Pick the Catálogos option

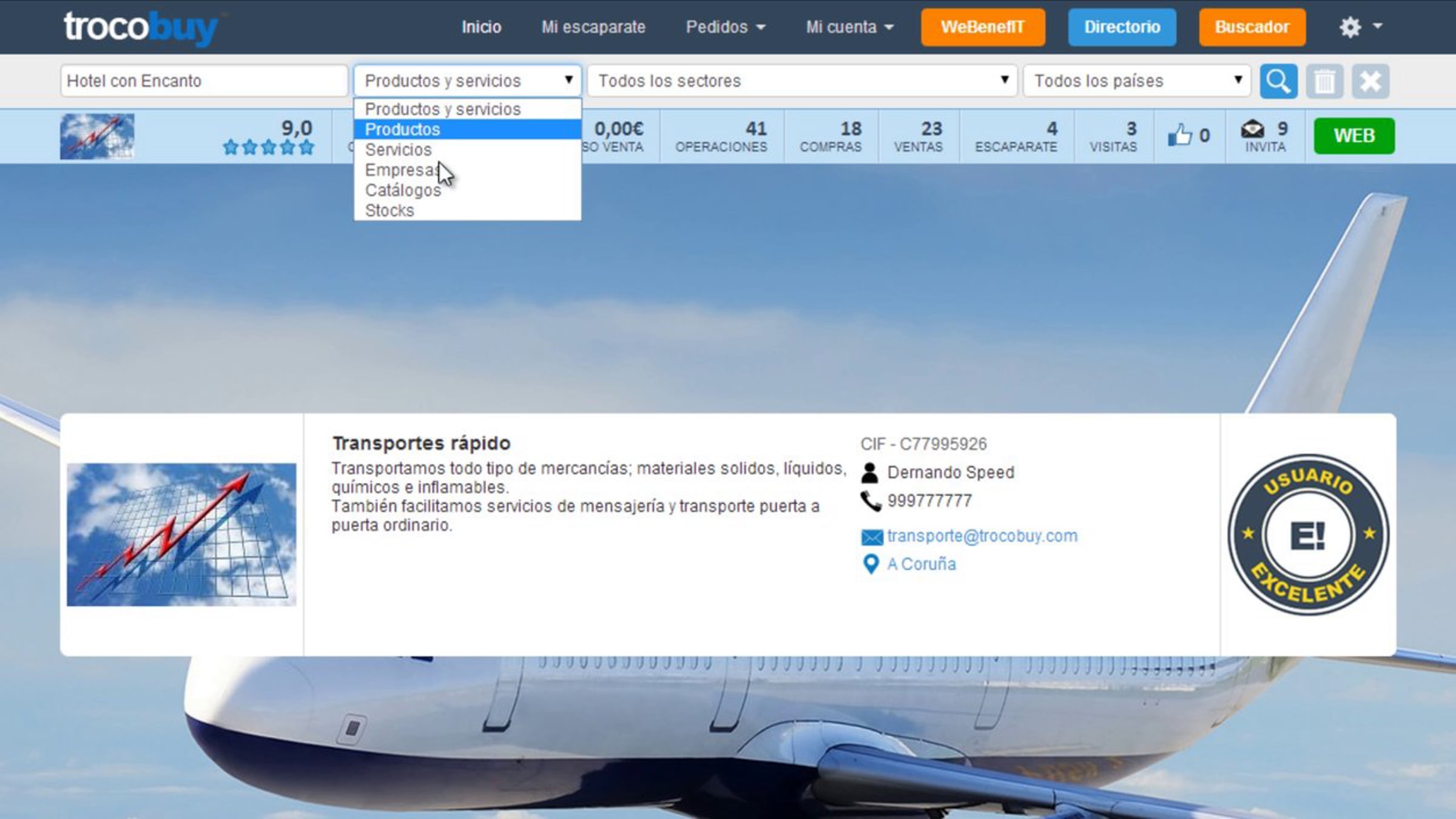click(403, 190)
